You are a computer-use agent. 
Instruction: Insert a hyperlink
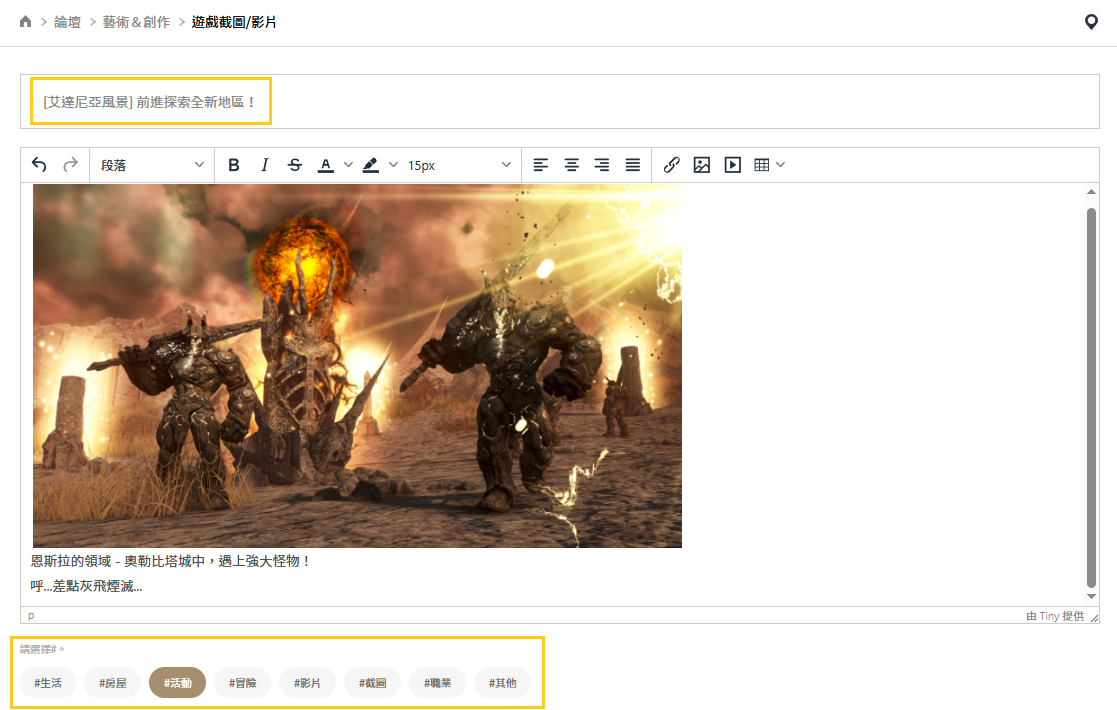point(671,165)
